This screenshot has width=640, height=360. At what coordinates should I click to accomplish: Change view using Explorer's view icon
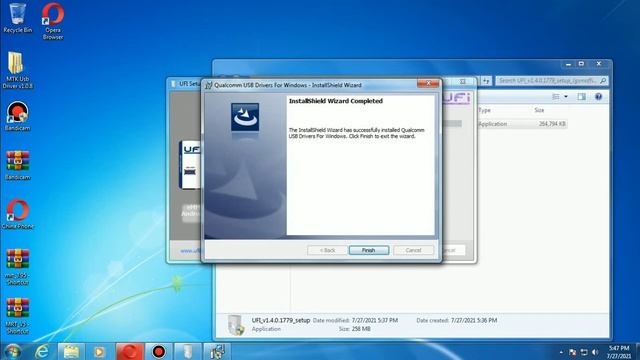[556, 97]
